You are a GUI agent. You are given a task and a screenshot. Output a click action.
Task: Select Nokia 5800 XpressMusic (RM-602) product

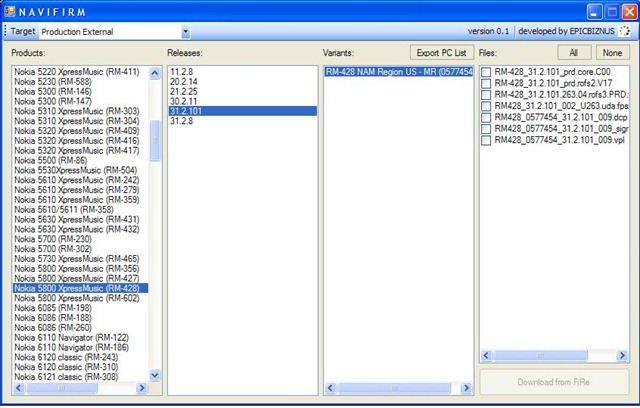click(x=77, y=298)
